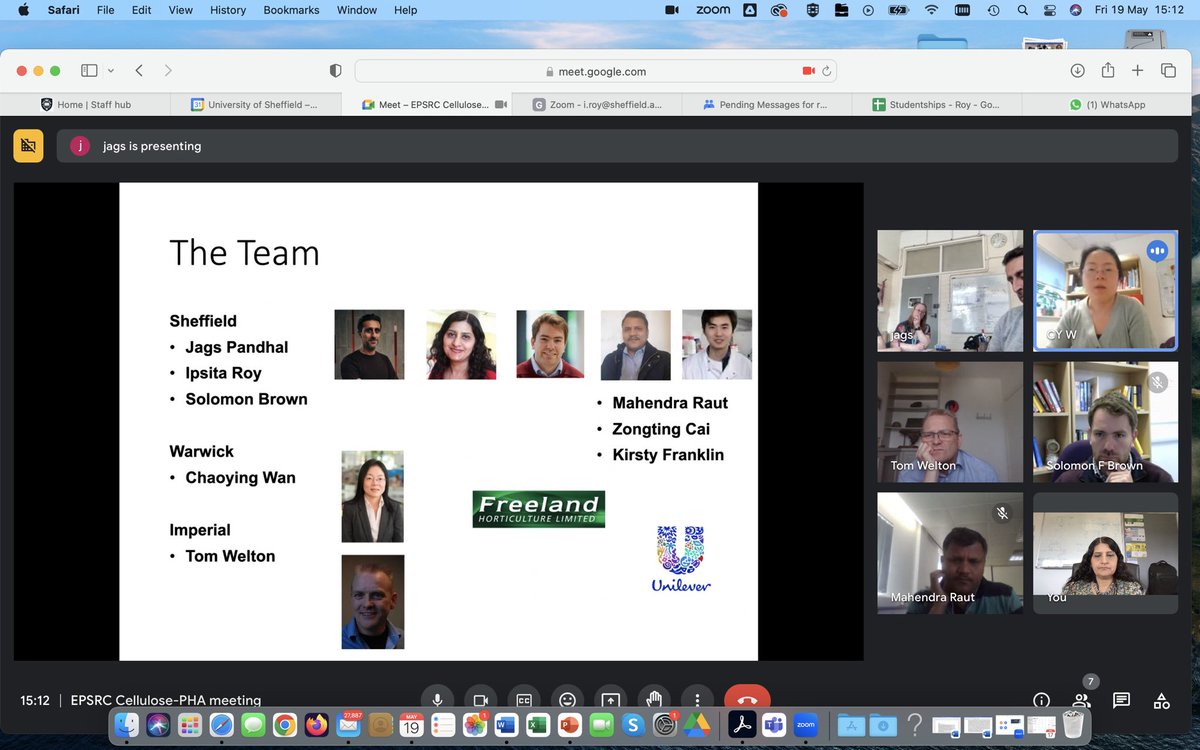Switch to Meet – EPSRC Cellulose tab
The image size is (1200, 750).
pos(426,104)
